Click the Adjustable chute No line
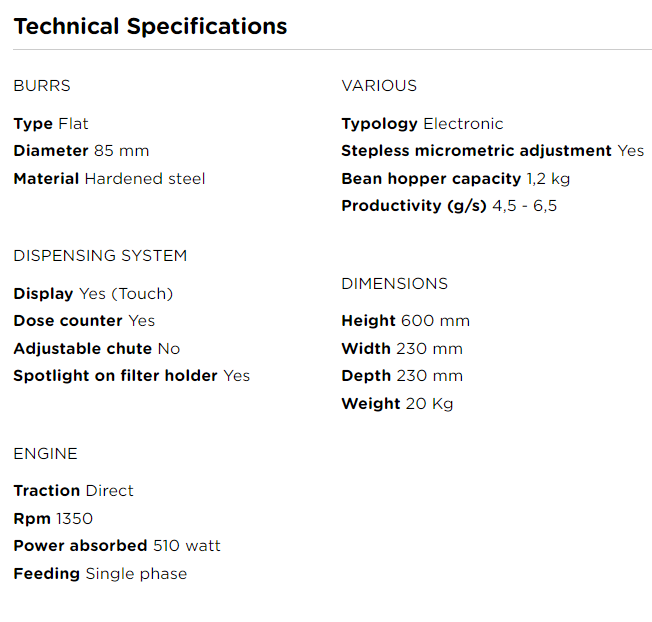The image size is (652, 622). coord(97,349)
